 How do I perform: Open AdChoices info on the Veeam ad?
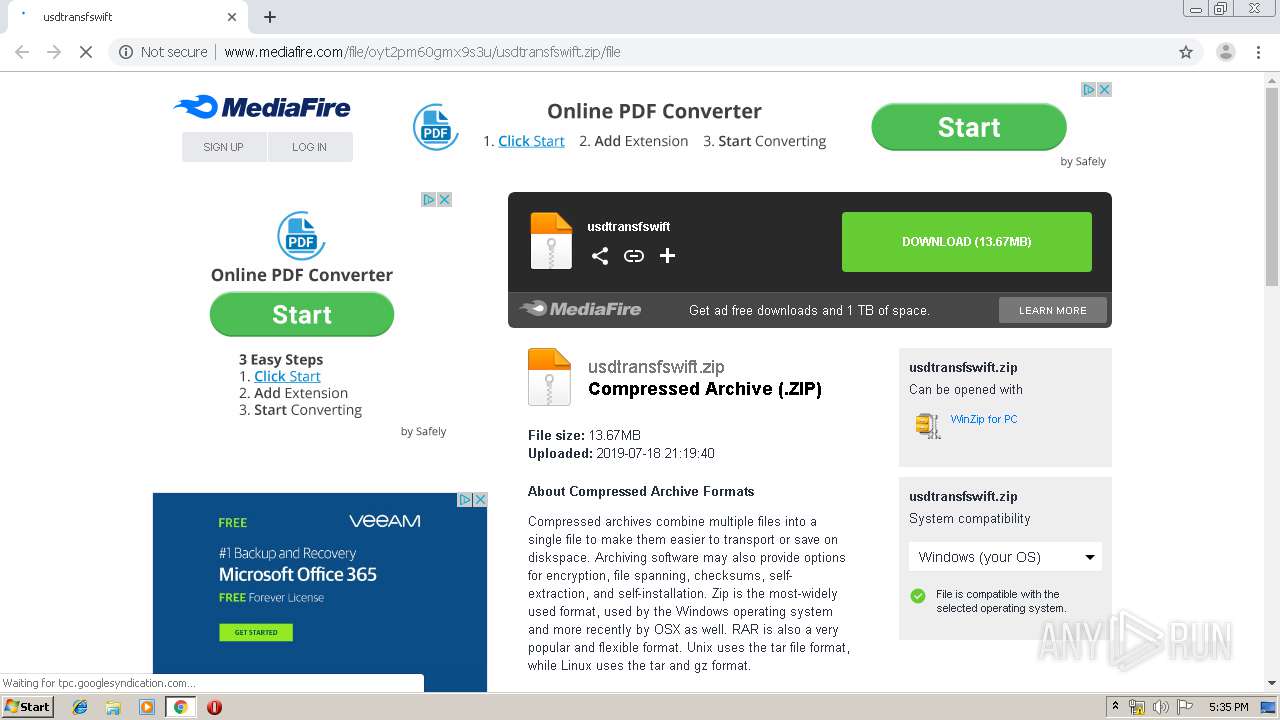pos(465,499)
